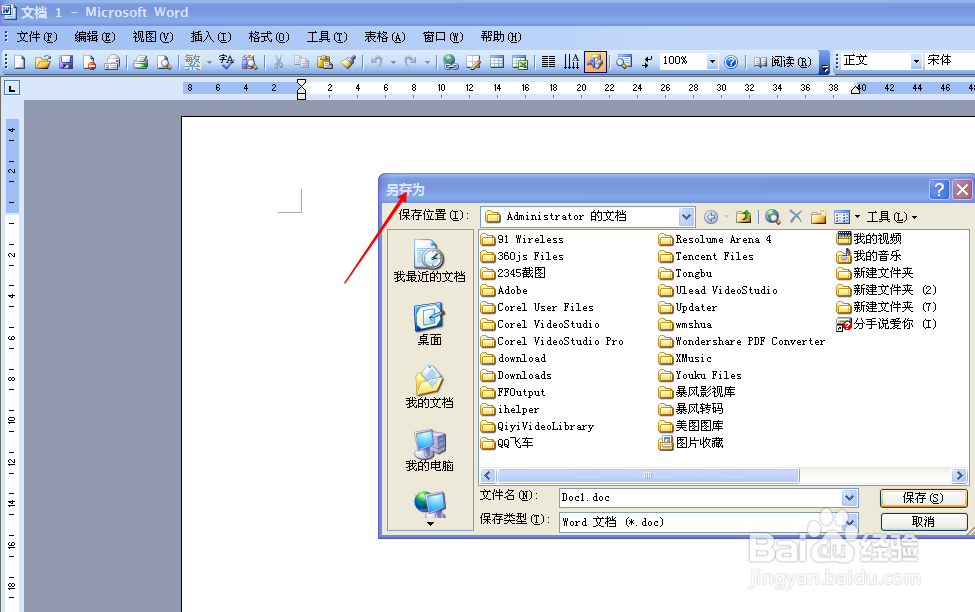Show more places via bottom arrow
This screenshot has width=975, height=612.
click(430, 524)
